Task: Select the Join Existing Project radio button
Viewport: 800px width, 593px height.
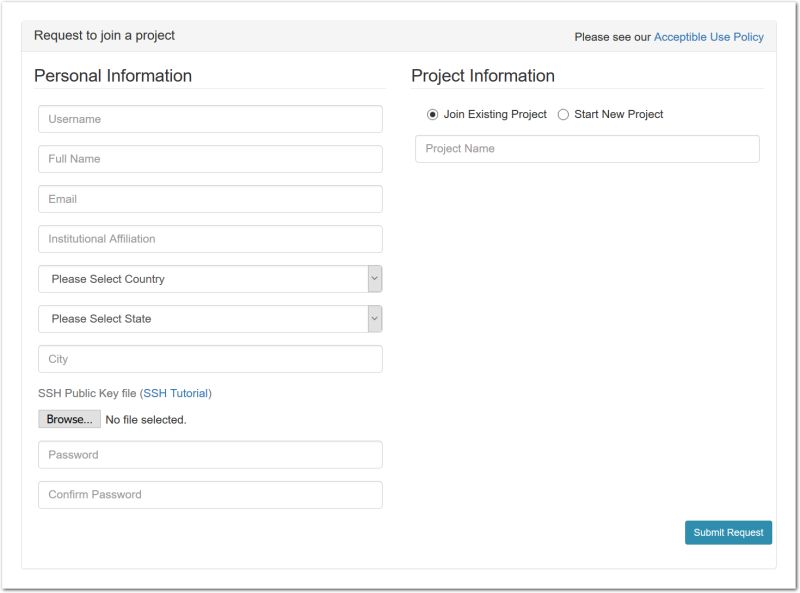Action: click(x=433, y=115)
